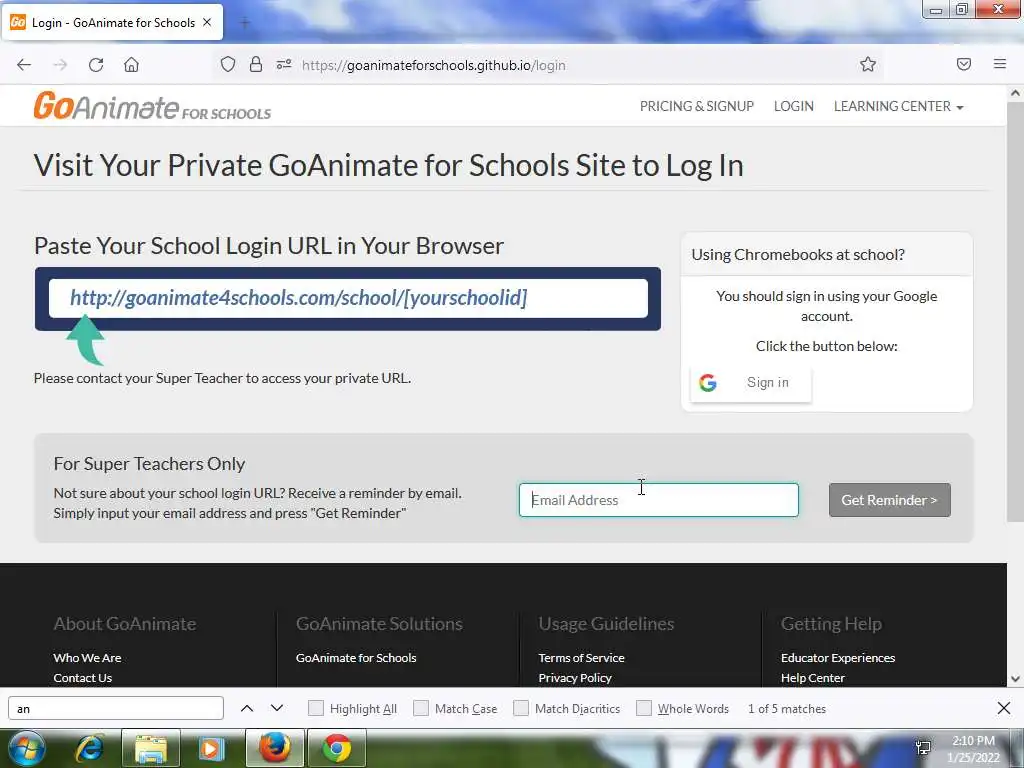Click the 'For Super Teachers Only' heading
Screen dimensions: 1024x768
coord(150,464)
